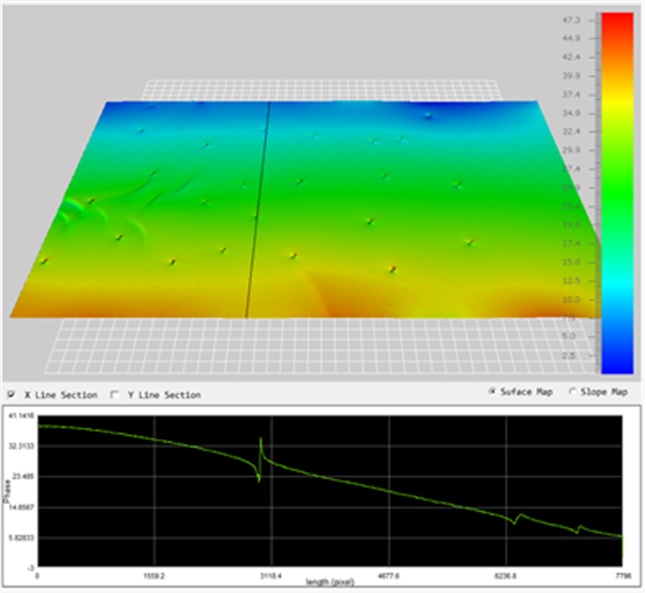Uncheck the X Line Section checkbox
The image size is (646, 593).
[x=12, y=394]
